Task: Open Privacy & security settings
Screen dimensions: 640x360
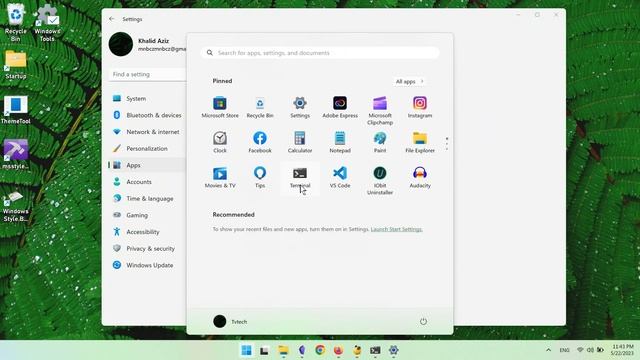Action: click(147, 248)
